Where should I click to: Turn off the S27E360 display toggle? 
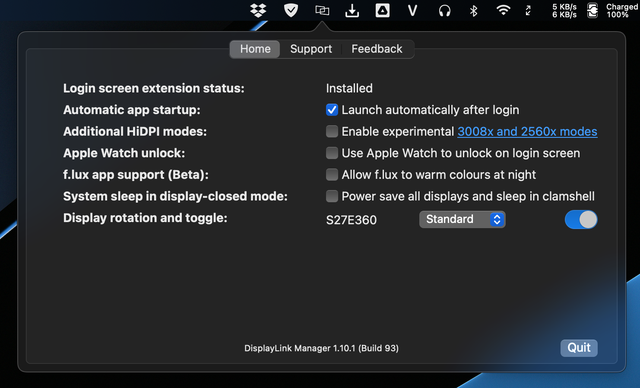click(x=581, y=219)
